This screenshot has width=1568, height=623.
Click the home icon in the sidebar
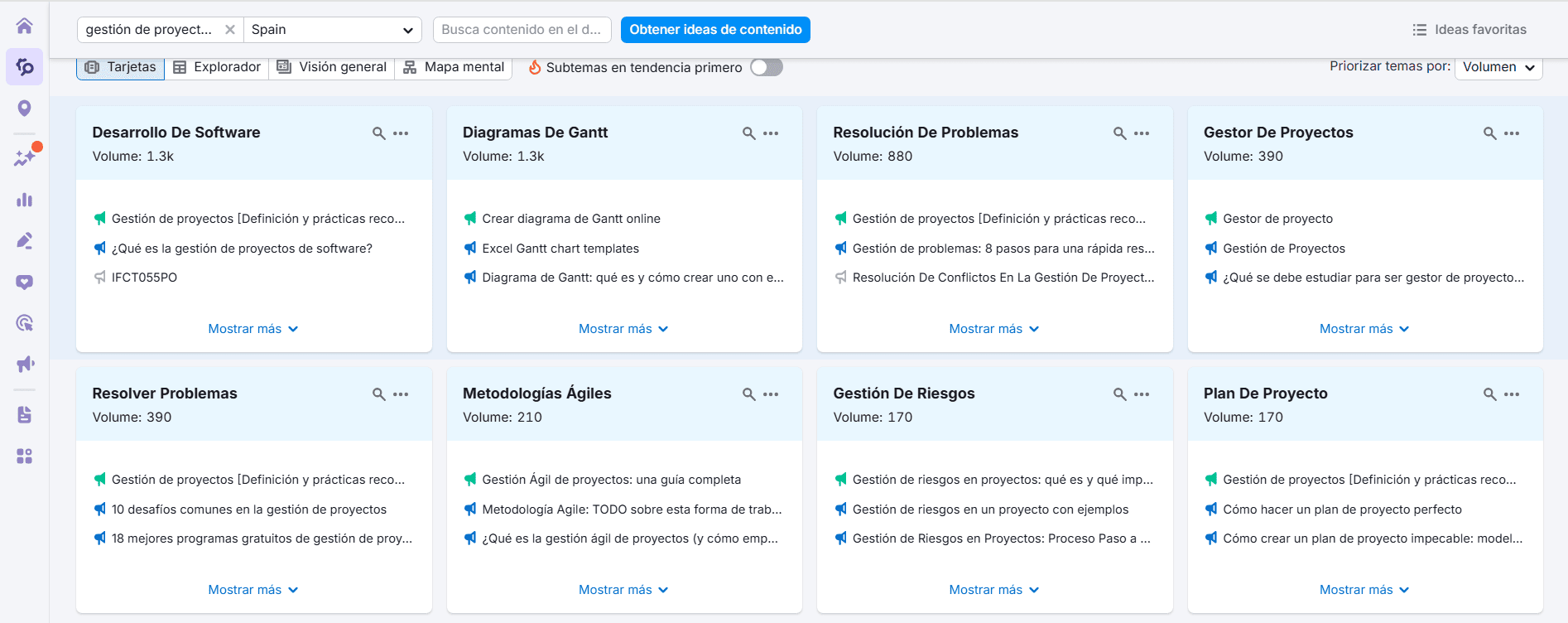click(x=24, y=26)
